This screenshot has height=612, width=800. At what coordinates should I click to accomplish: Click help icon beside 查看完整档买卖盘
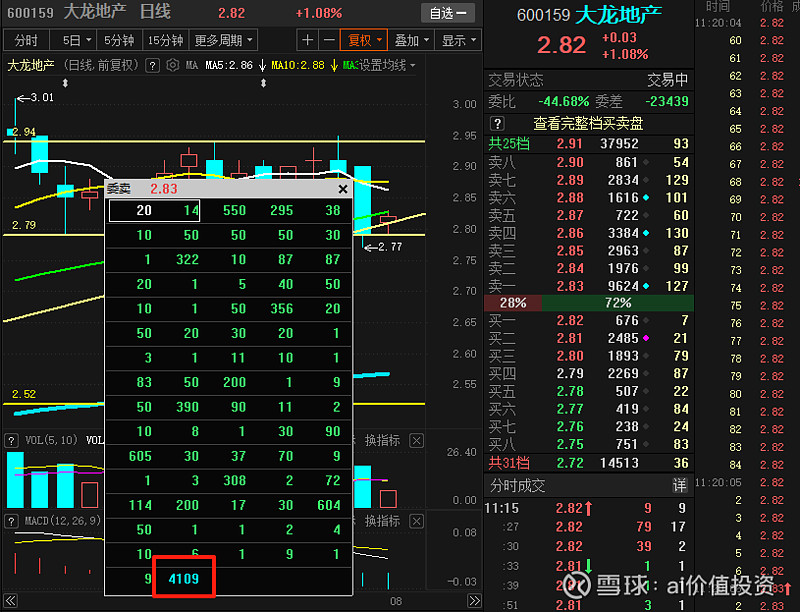[x=497, y=123]
